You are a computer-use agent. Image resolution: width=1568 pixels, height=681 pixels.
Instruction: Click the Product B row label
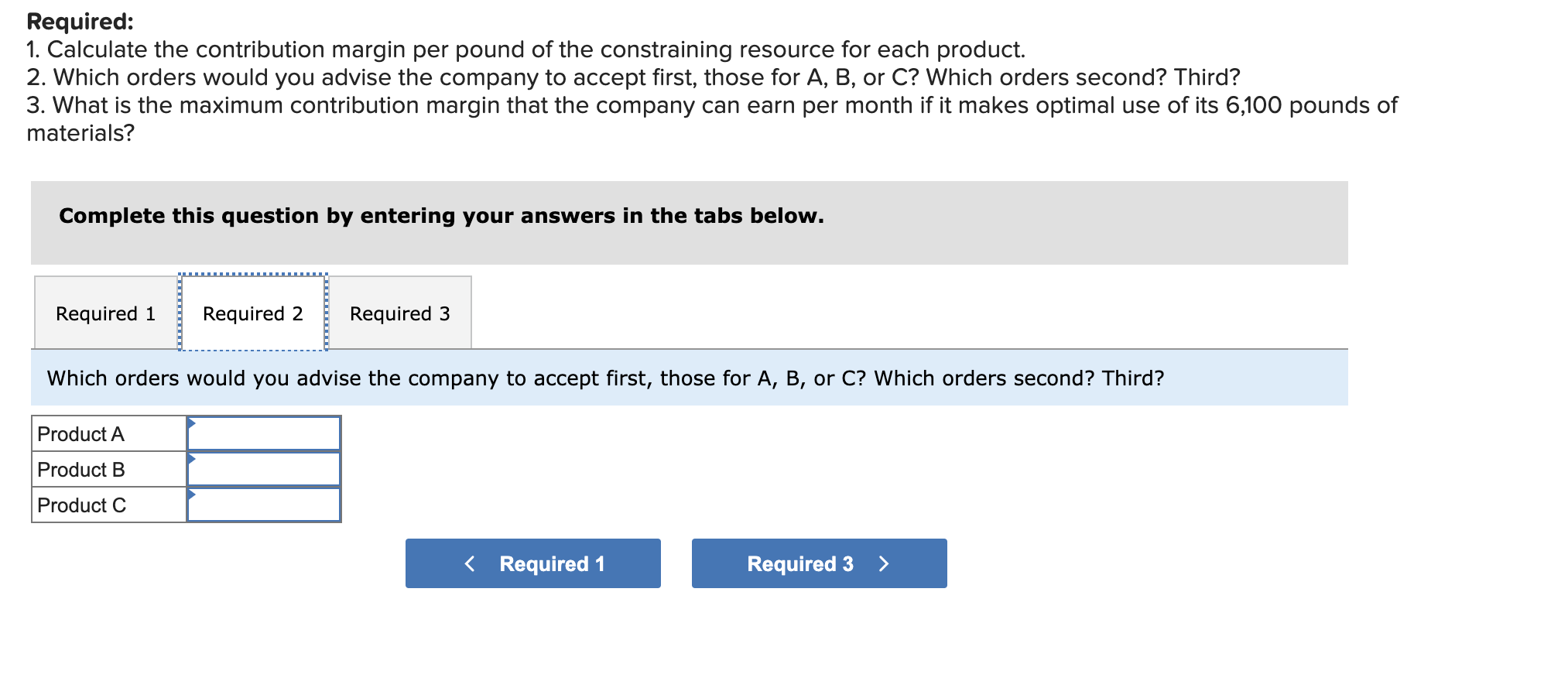tap(81, 470)
